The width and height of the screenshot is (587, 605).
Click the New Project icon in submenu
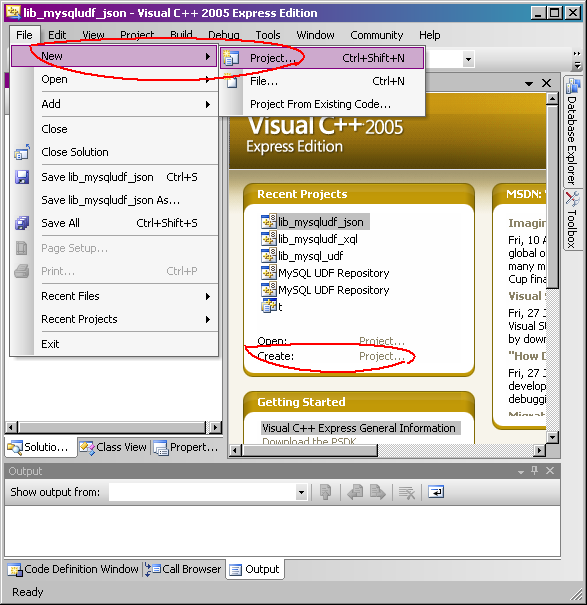pyautogui.click(x=231, y=58)
